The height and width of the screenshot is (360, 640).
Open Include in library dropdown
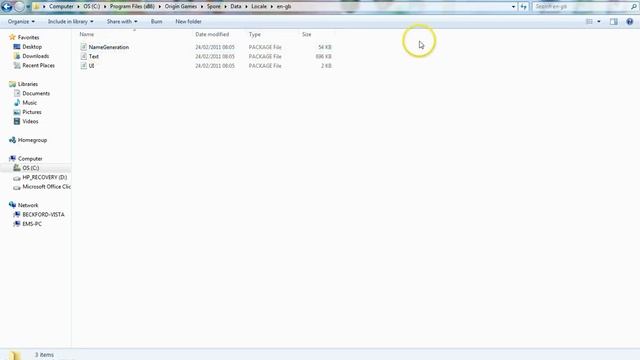(x=71, y=21)
